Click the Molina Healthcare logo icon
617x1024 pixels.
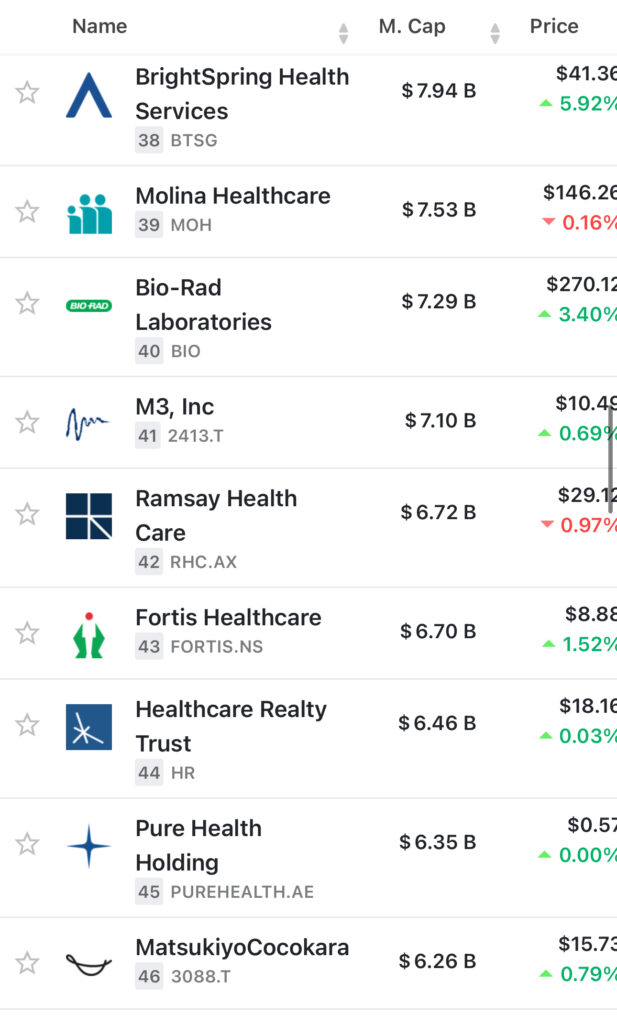pyautogui.click(x=89, y=213)
